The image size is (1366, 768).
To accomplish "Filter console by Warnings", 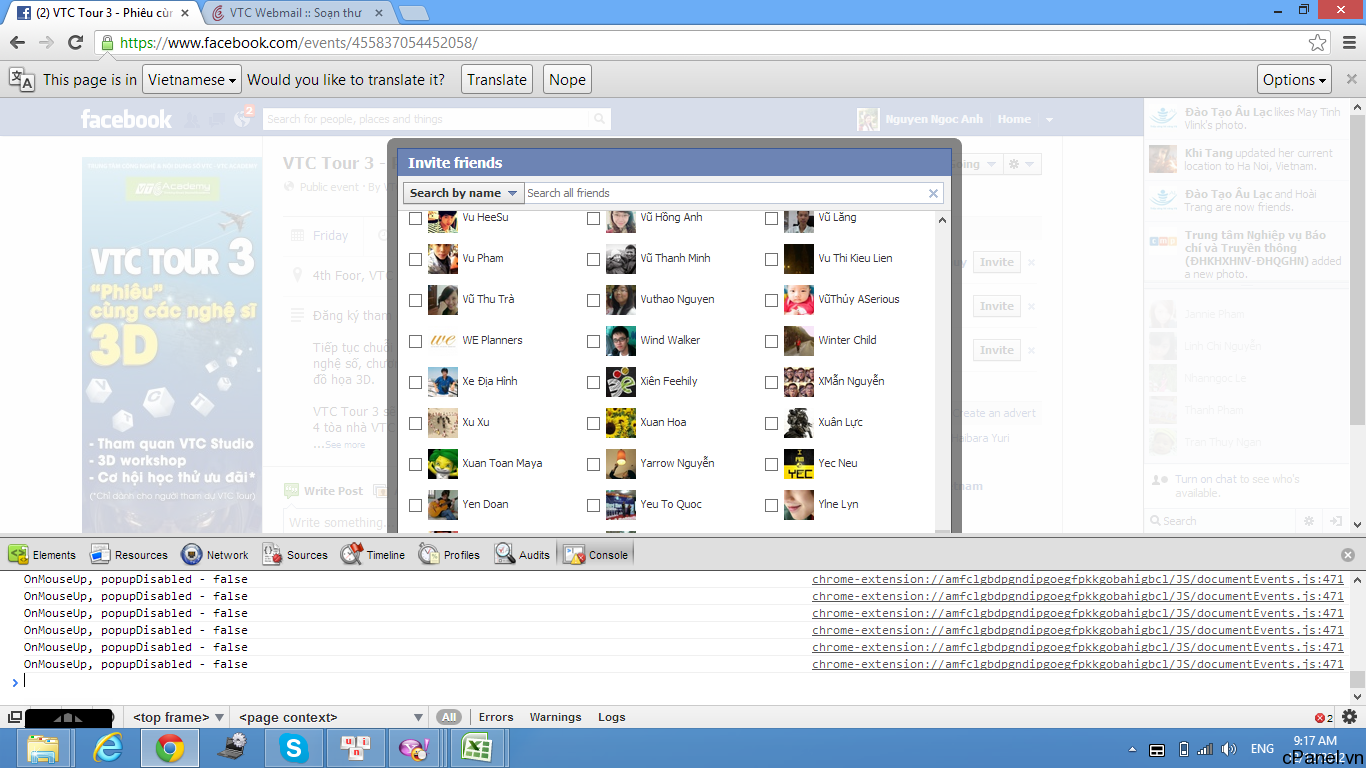I will click(555, 717).
